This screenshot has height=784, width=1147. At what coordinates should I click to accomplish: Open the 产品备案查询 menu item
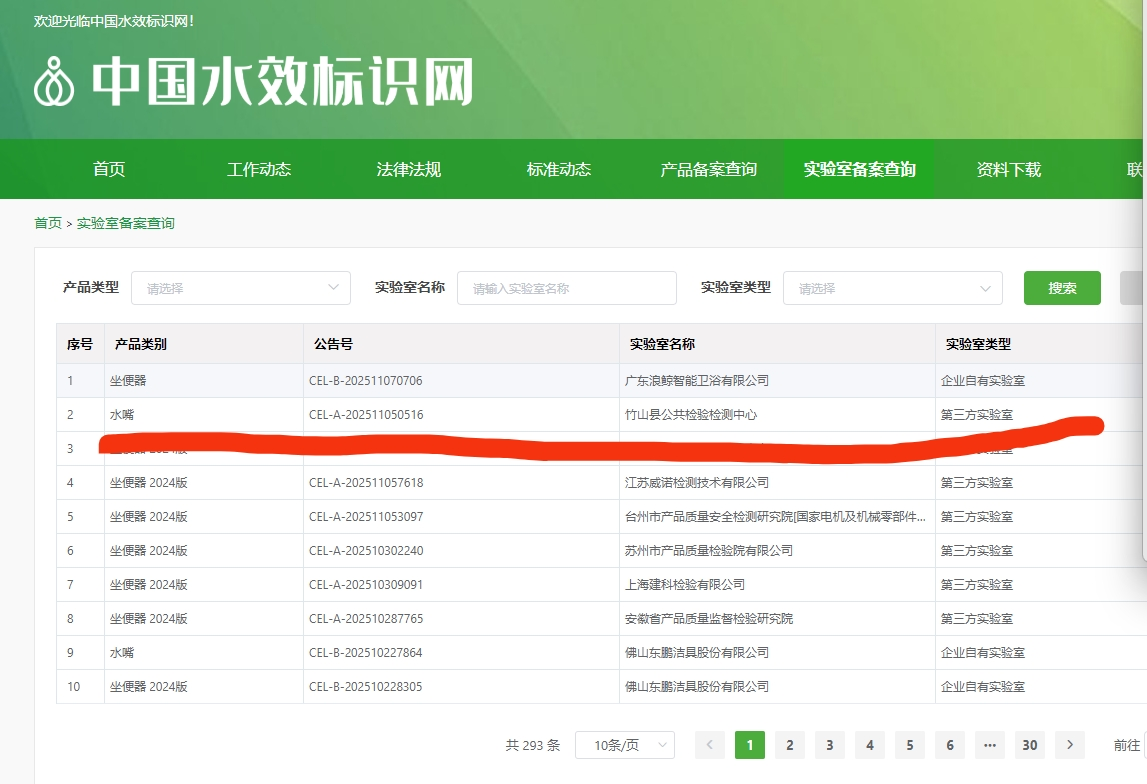tap(708, 169)
